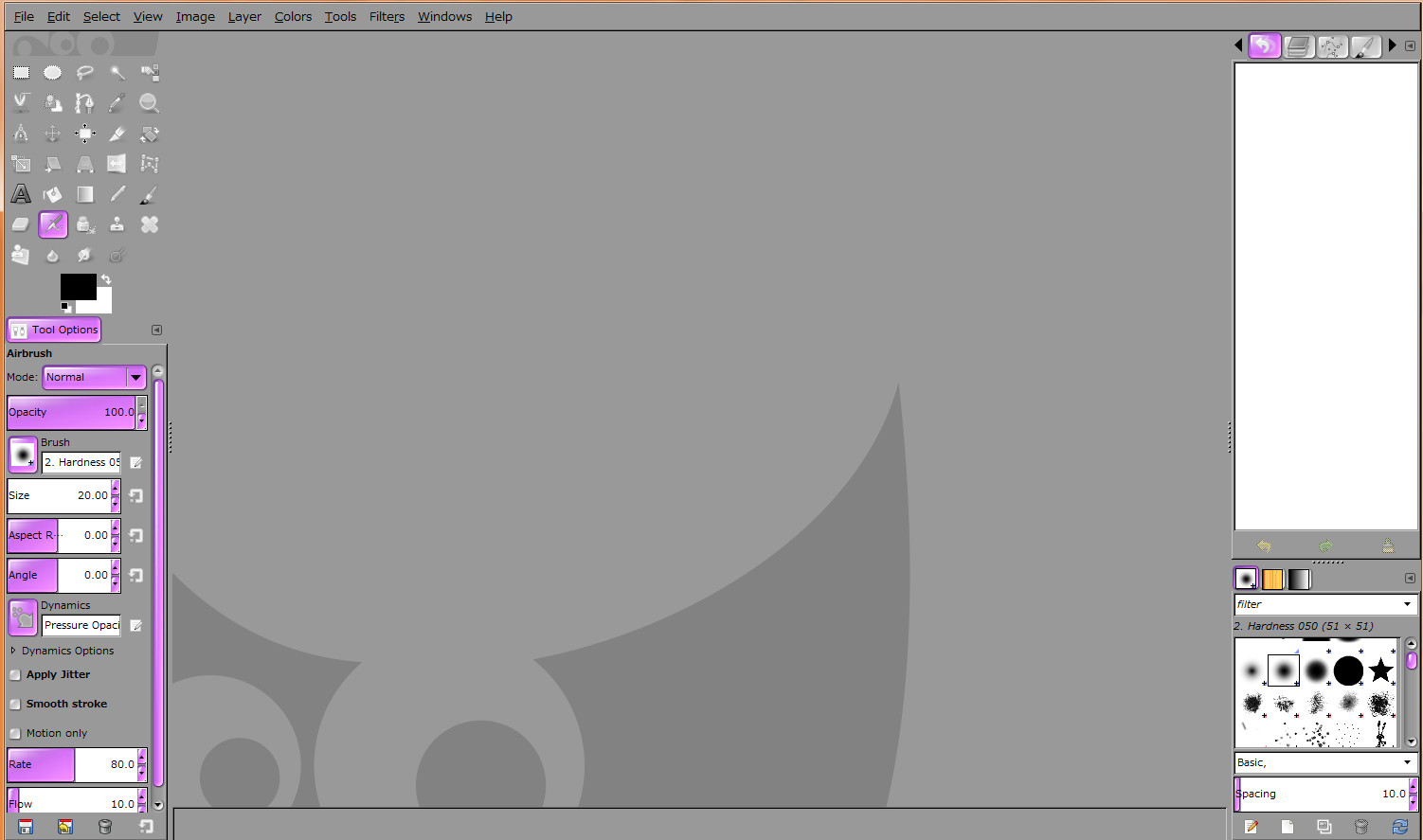Choose the Foreground Select tool
The width and height of the screenshot is (1423, 840).
(x=53, y=102)
